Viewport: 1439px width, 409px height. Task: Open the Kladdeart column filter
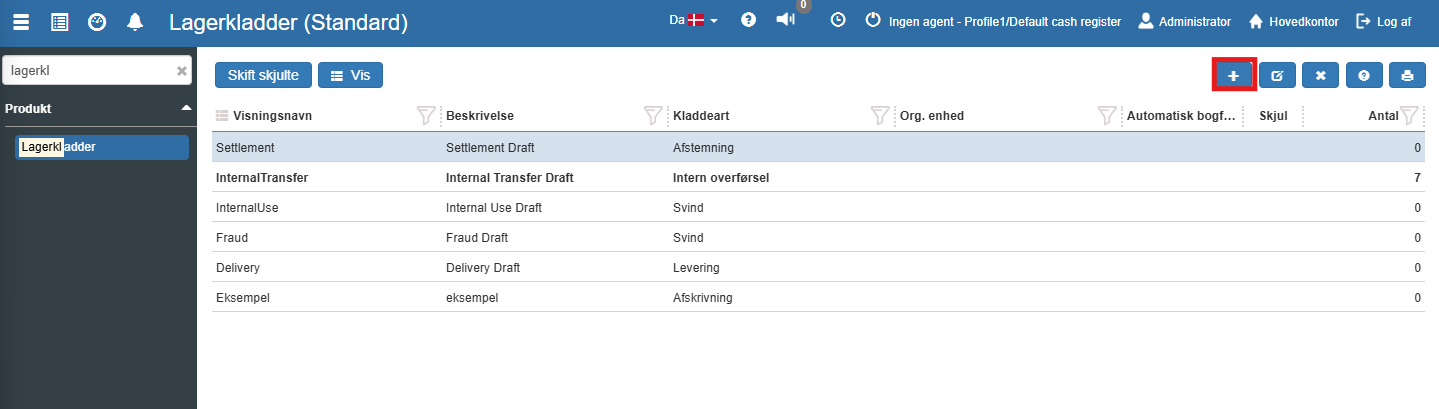click(x=880, y=116)
